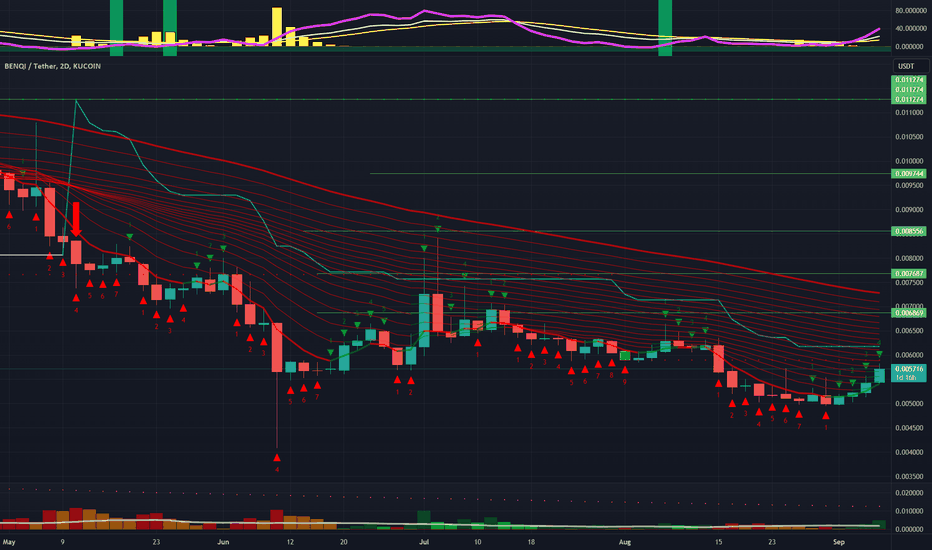The image size is (932, 550).
Task: Click the 0.010000 price axis value
Action: click(x=909, y=161)
